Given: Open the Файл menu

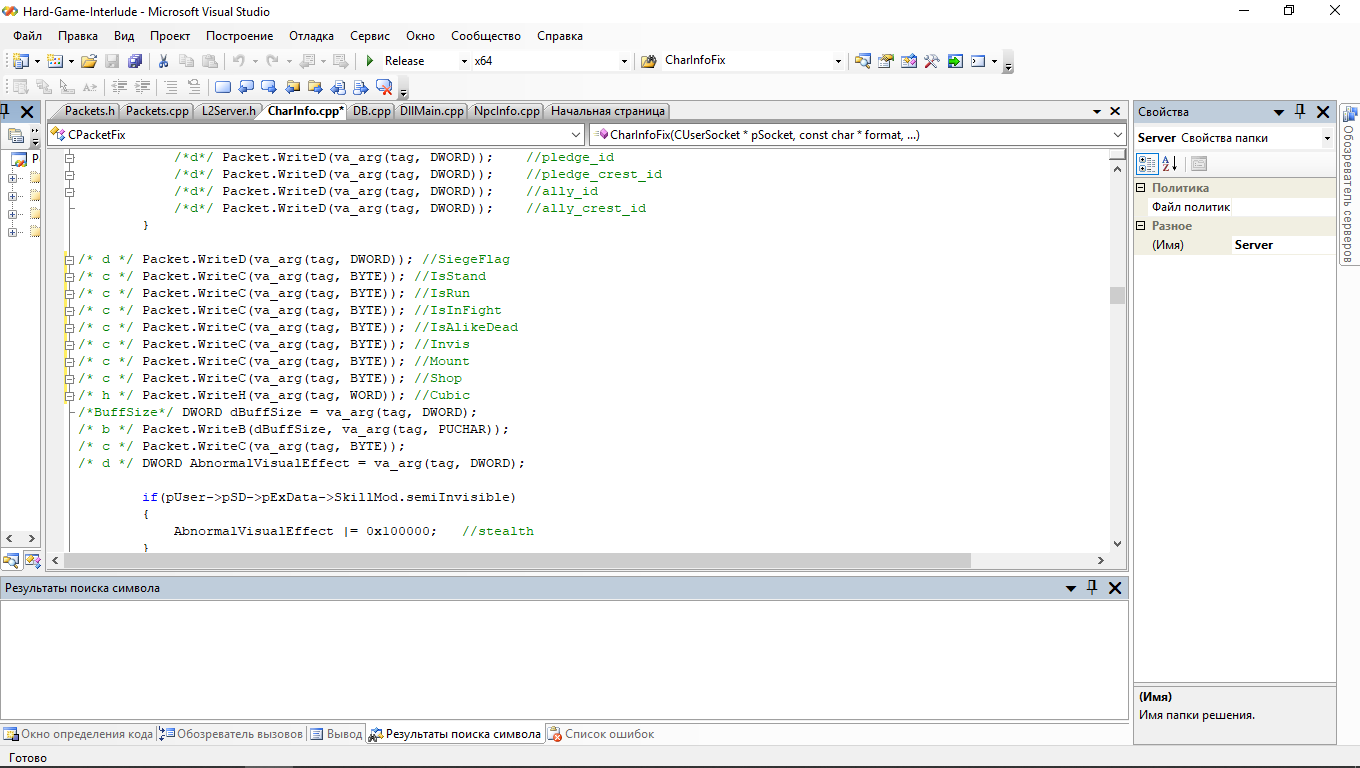Looking at the screenshot, I should point(27,36).
